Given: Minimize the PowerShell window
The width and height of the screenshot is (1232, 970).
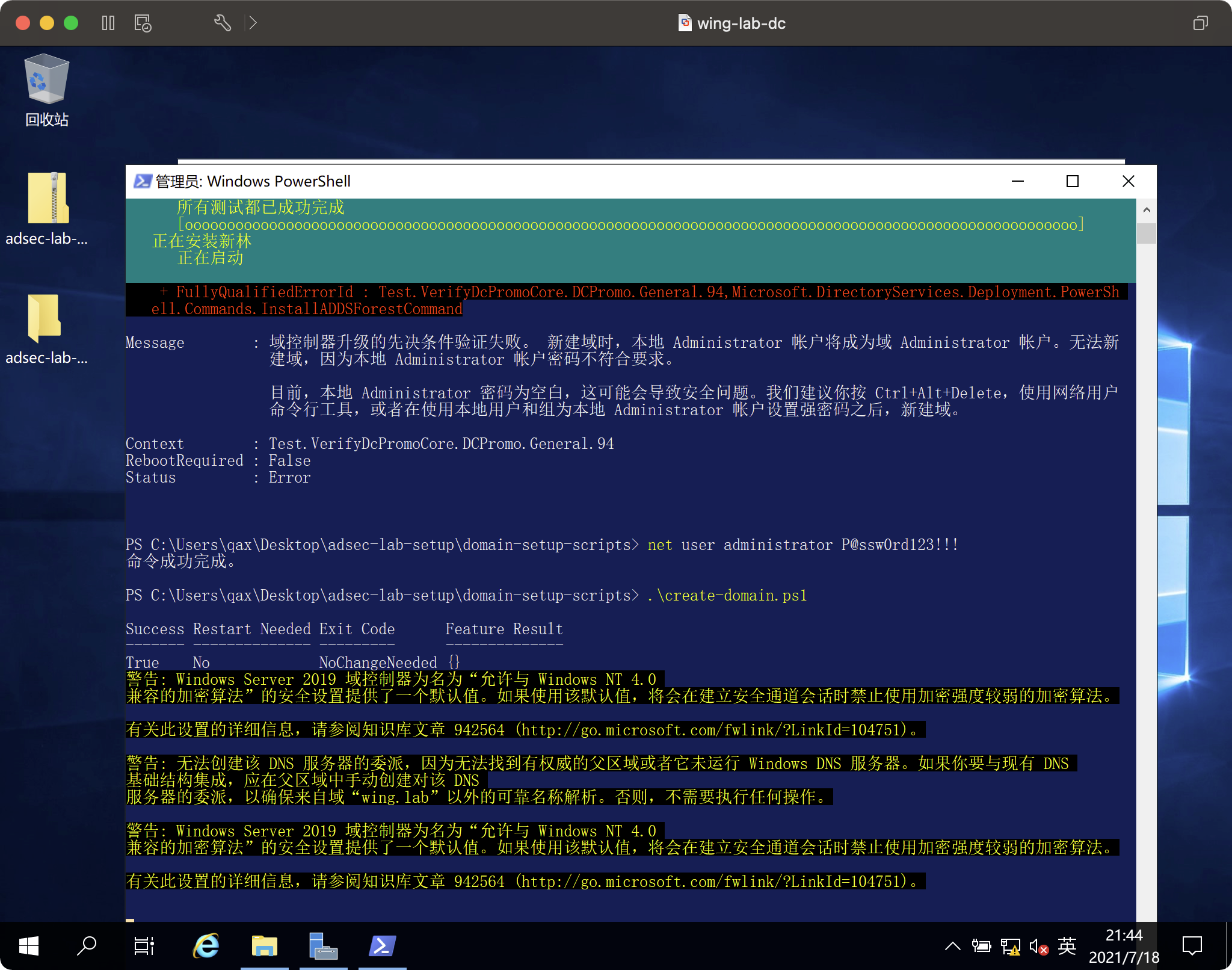Looking at the screenshot, I should point(1018,181).
